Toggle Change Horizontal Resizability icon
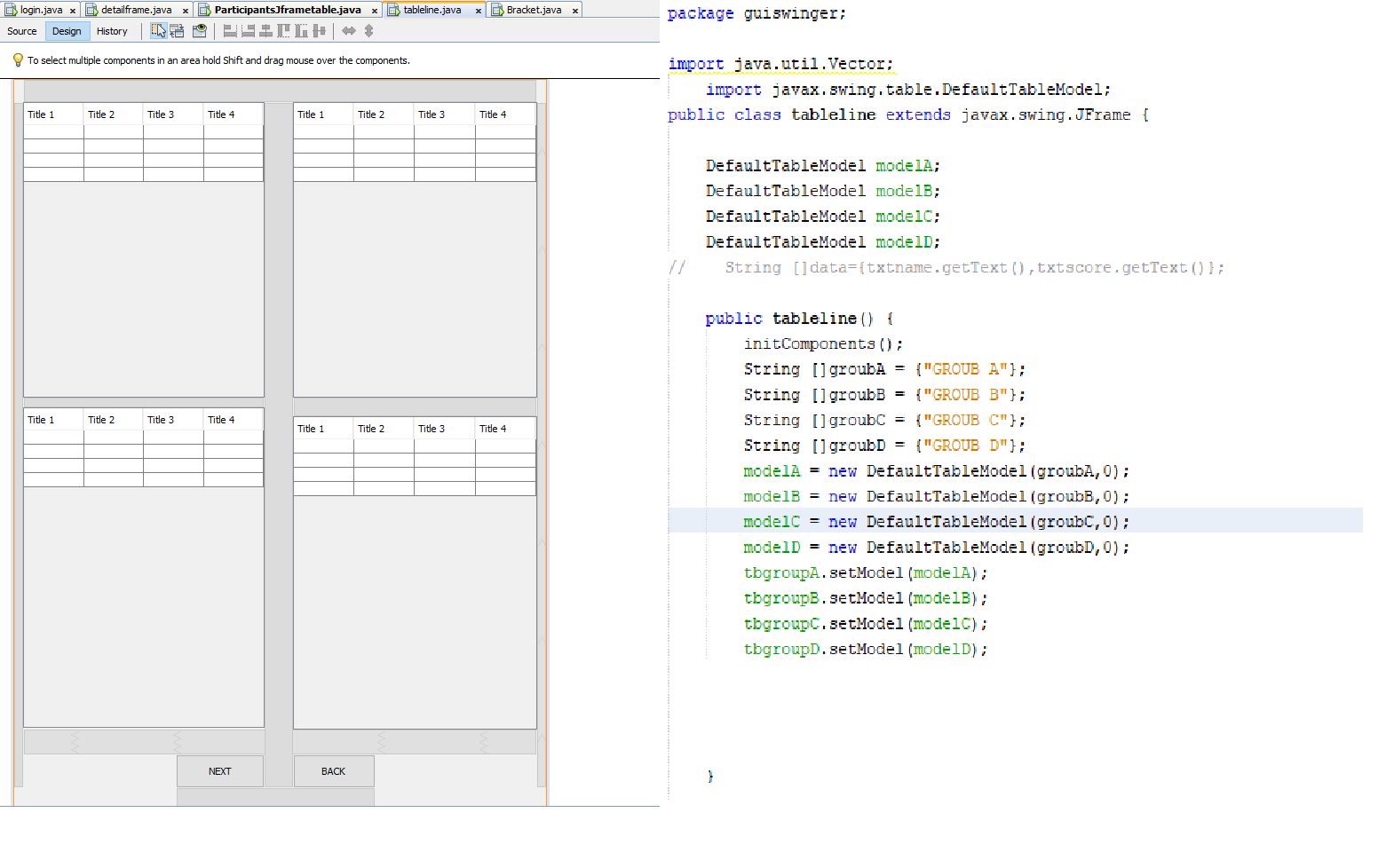Viewport: 1378px width, 868px height. [x=349, y=31]
